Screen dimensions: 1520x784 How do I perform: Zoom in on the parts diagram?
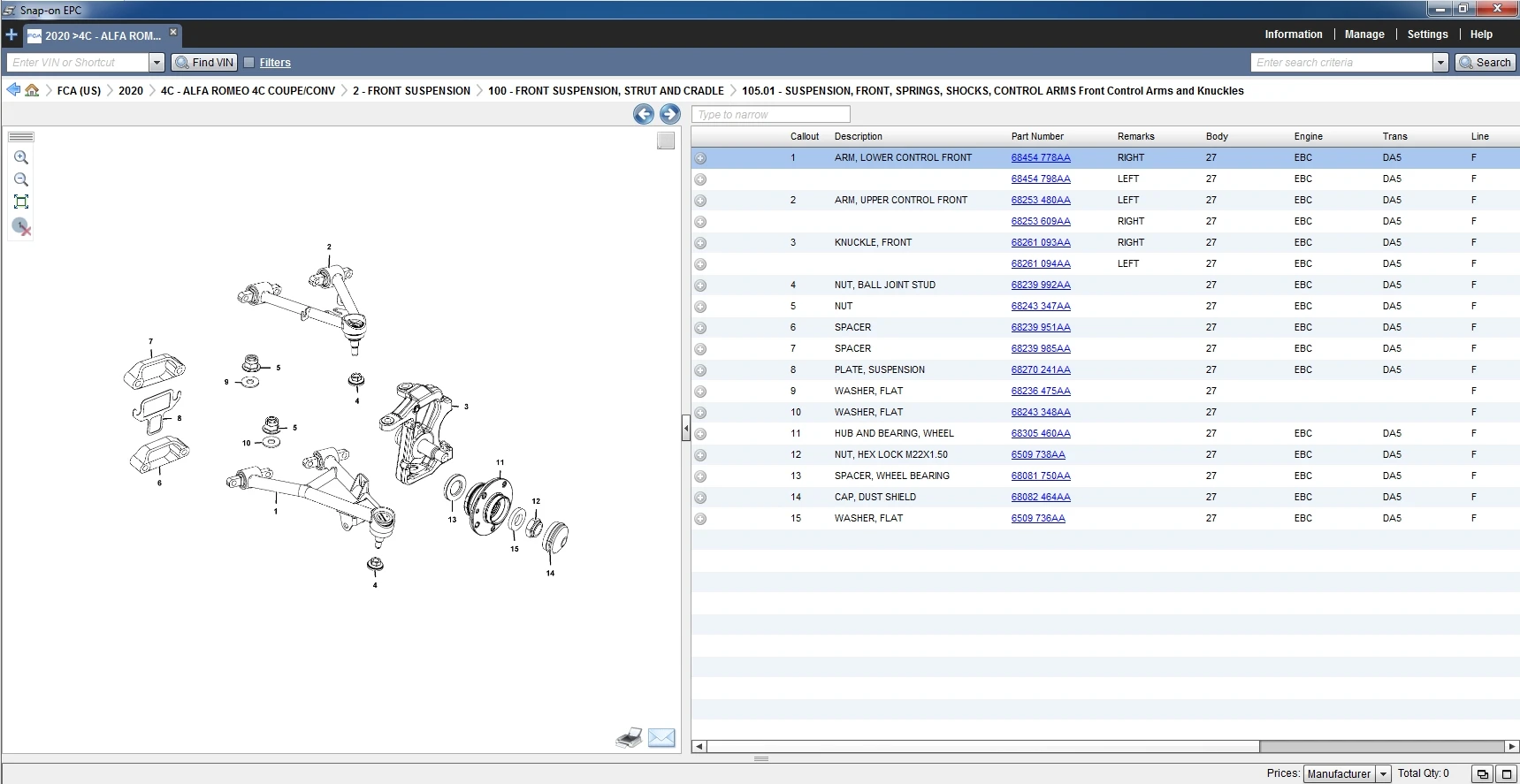click(x=21, y=157)
